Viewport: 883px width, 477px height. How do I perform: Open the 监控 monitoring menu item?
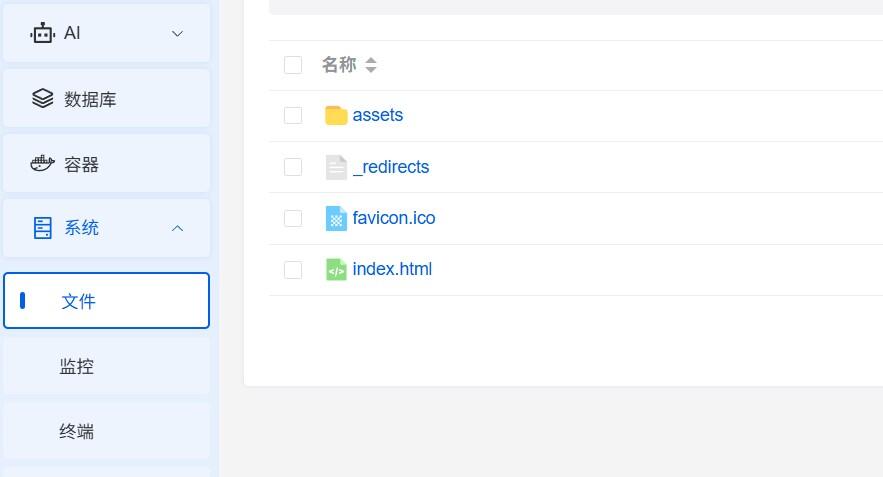tap(77, 366)
